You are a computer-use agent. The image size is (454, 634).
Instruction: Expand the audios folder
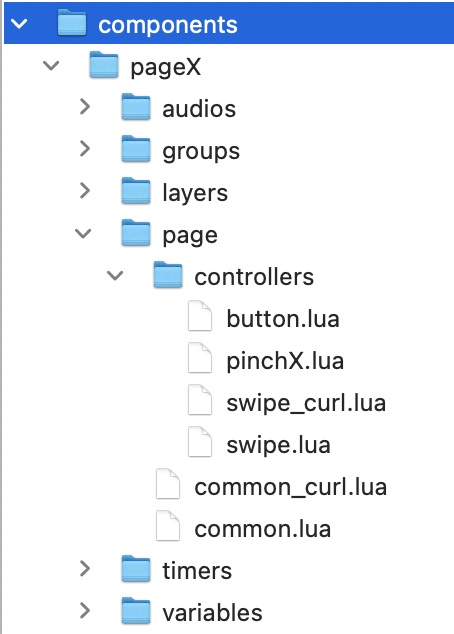click(85, 107)
